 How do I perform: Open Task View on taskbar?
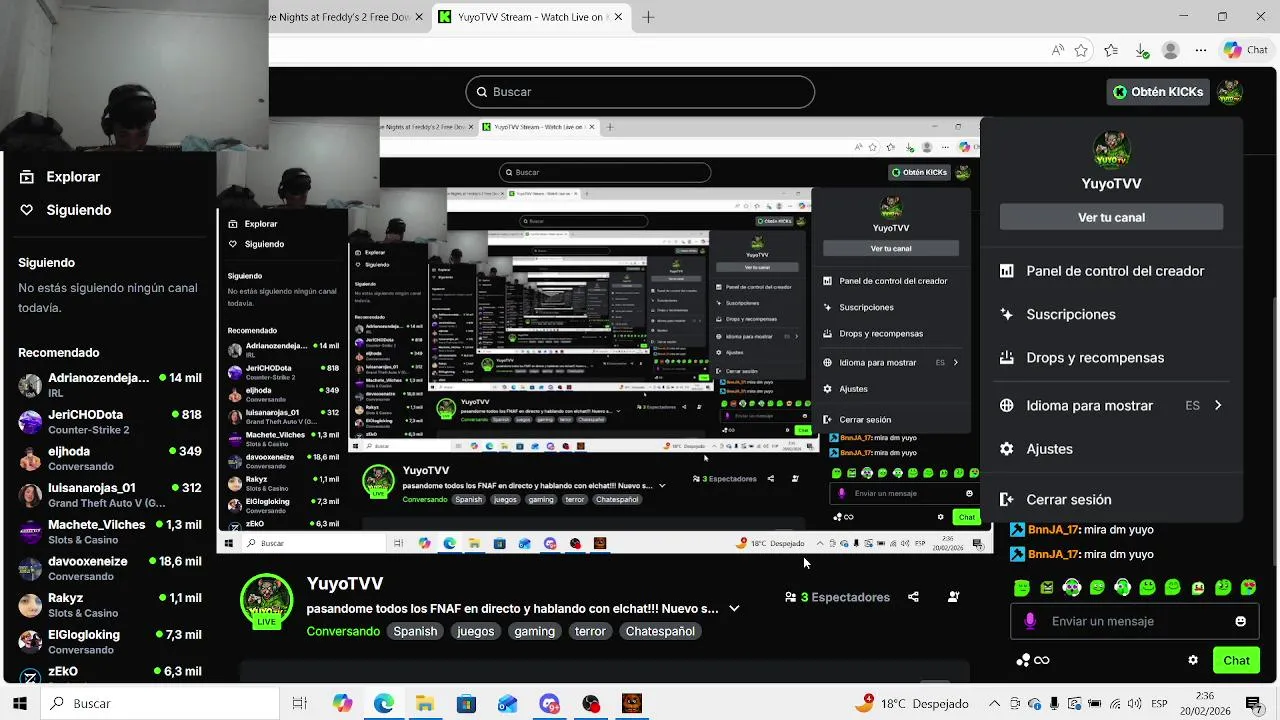pyautogui.click(x=299, y=703)
